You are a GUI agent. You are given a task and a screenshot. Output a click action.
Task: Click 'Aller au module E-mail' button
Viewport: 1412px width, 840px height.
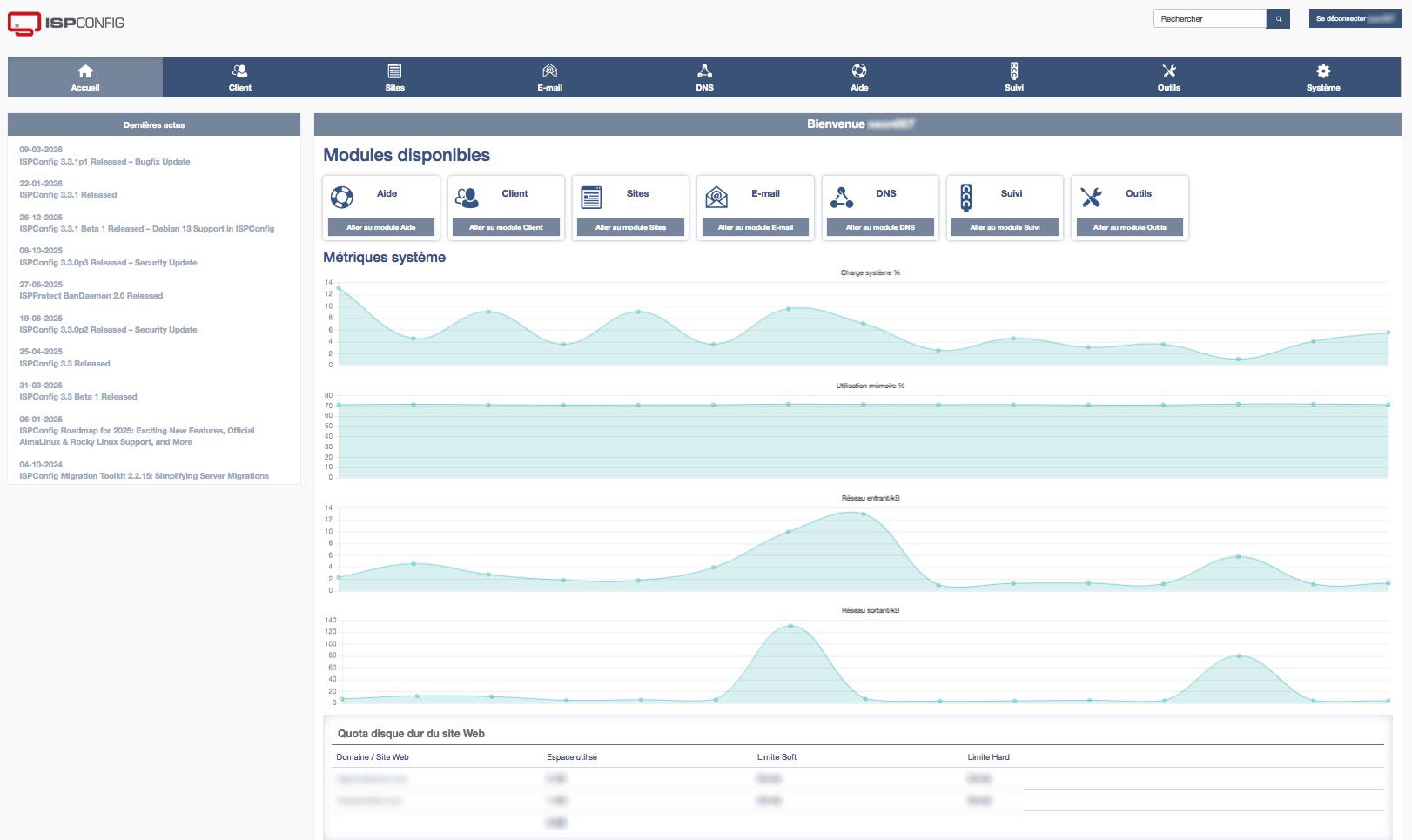click(x=755, y=227)
